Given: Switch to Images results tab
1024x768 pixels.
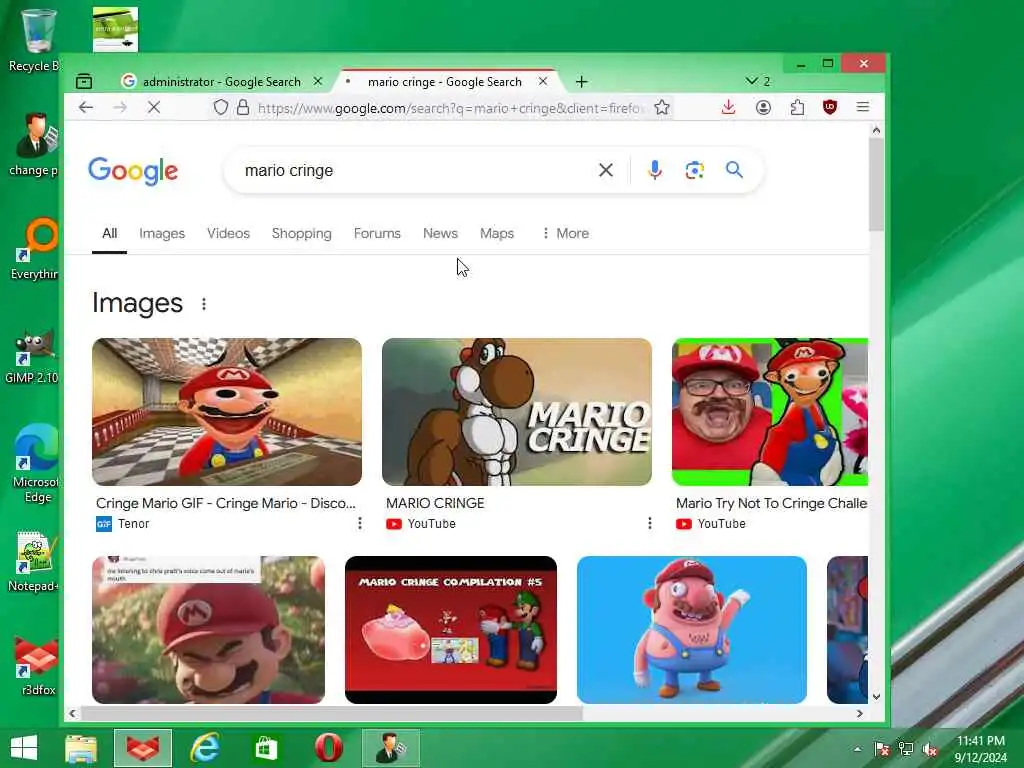Looking at the screenshot, I should pos(162,233).
